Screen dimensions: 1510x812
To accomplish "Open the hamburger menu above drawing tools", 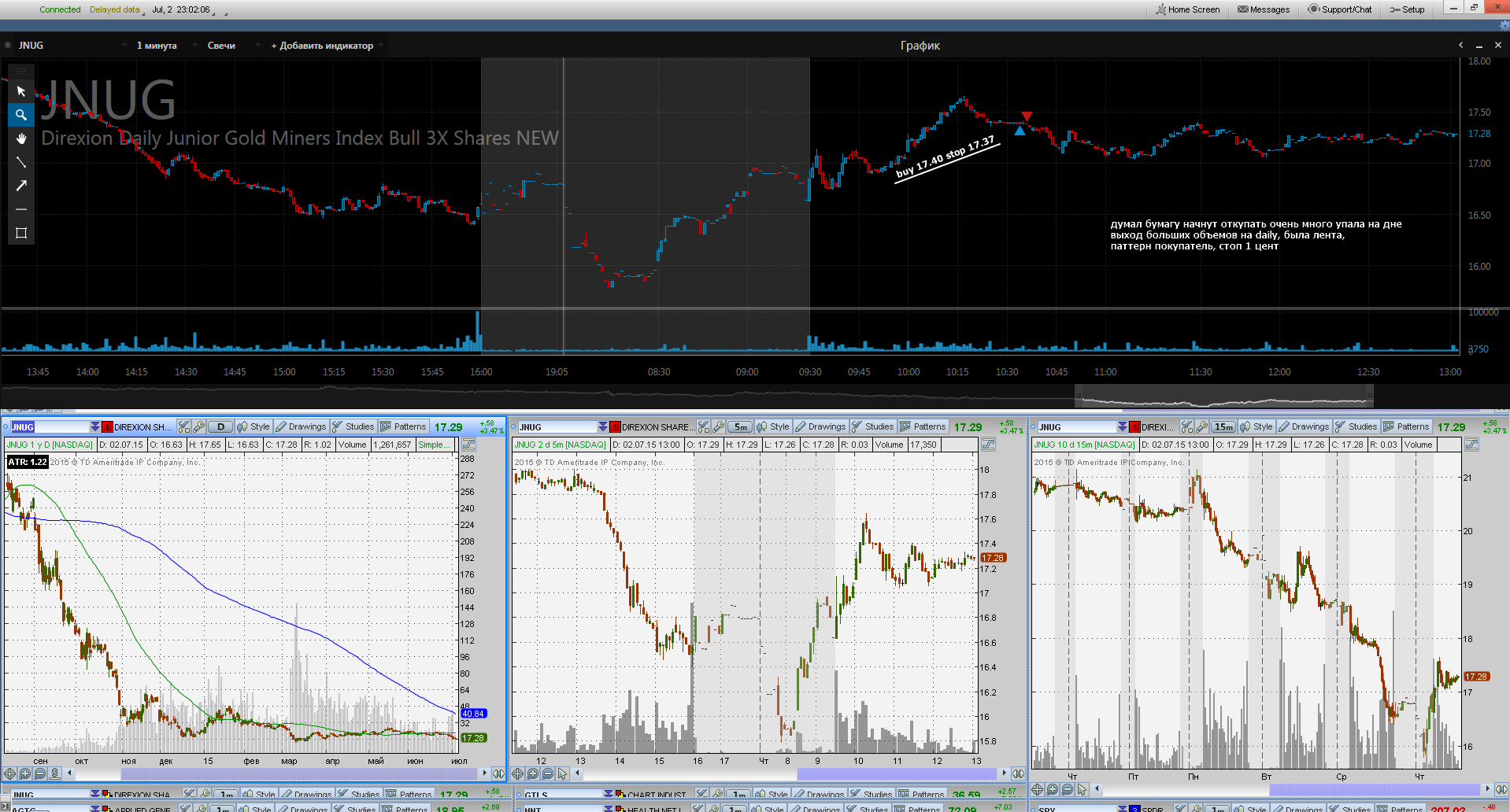I will pos(21,71).
